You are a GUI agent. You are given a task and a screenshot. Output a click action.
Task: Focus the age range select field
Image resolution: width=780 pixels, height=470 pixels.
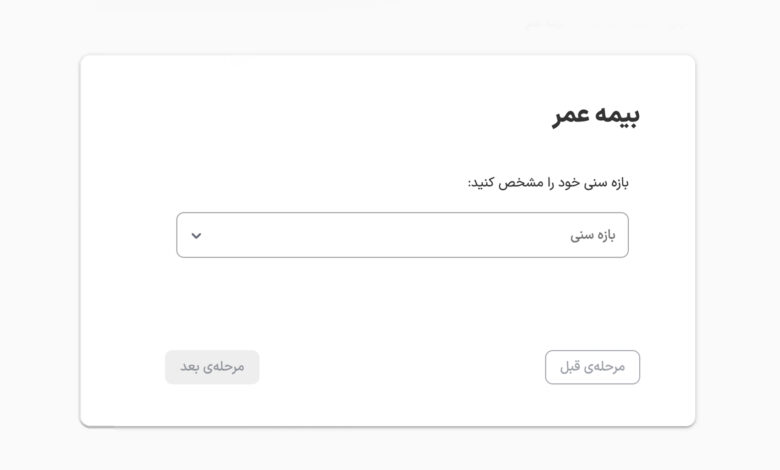[402, 235]
